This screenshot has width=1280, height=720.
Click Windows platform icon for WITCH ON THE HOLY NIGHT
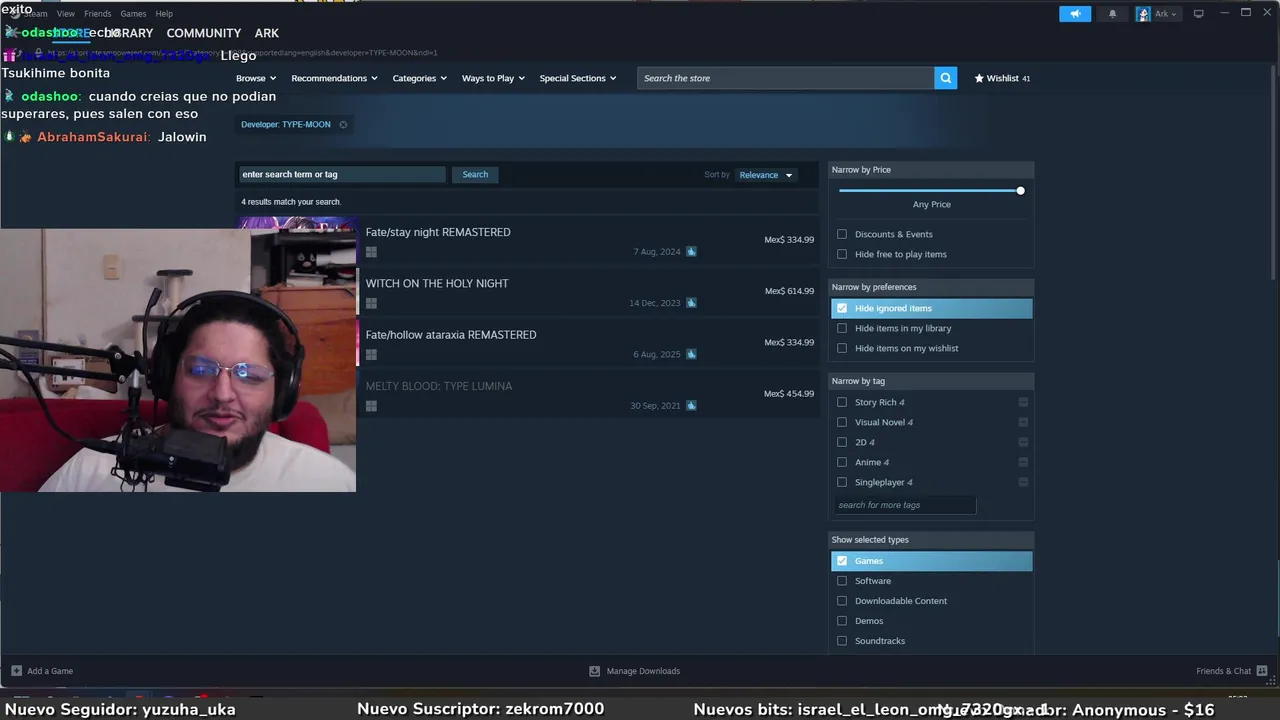click(x=371, y=303)
